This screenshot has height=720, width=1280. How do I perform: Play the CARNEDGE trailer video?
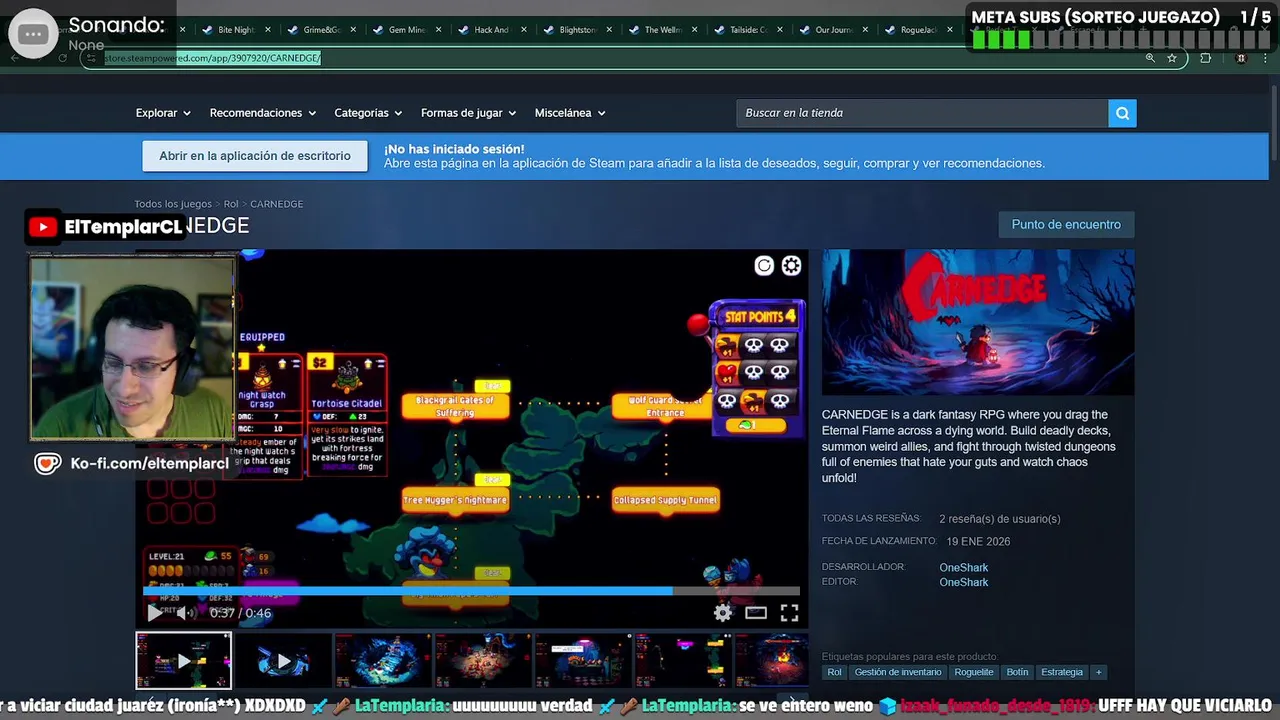click(154, 612)
